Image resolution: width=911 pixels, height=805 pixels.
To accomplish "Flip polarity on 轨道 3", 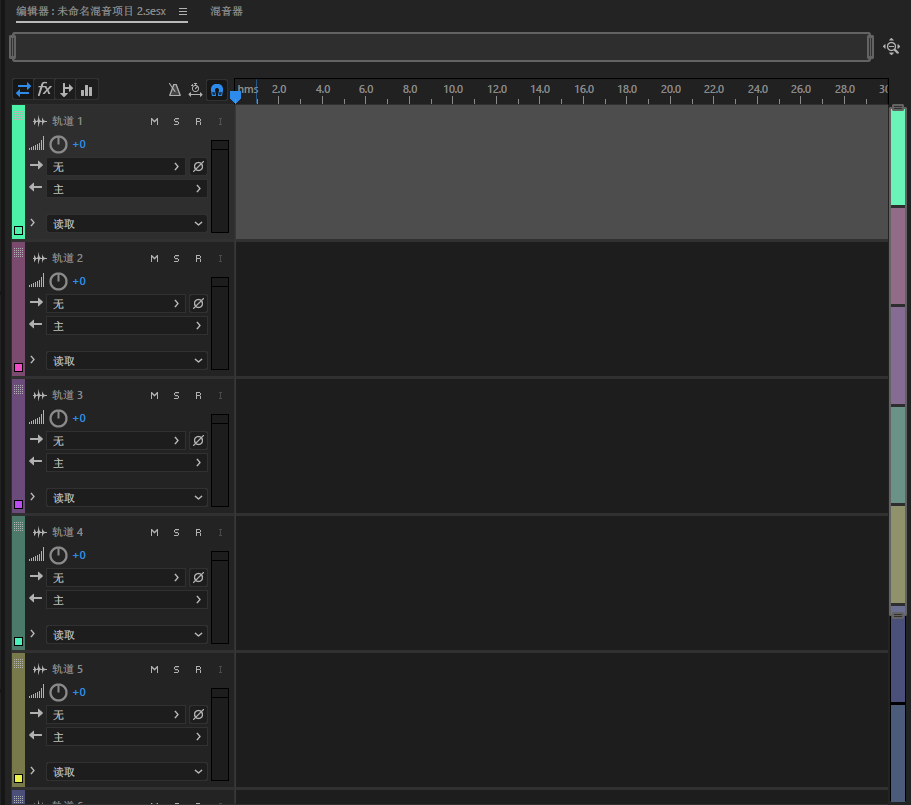I will [198, 441].
